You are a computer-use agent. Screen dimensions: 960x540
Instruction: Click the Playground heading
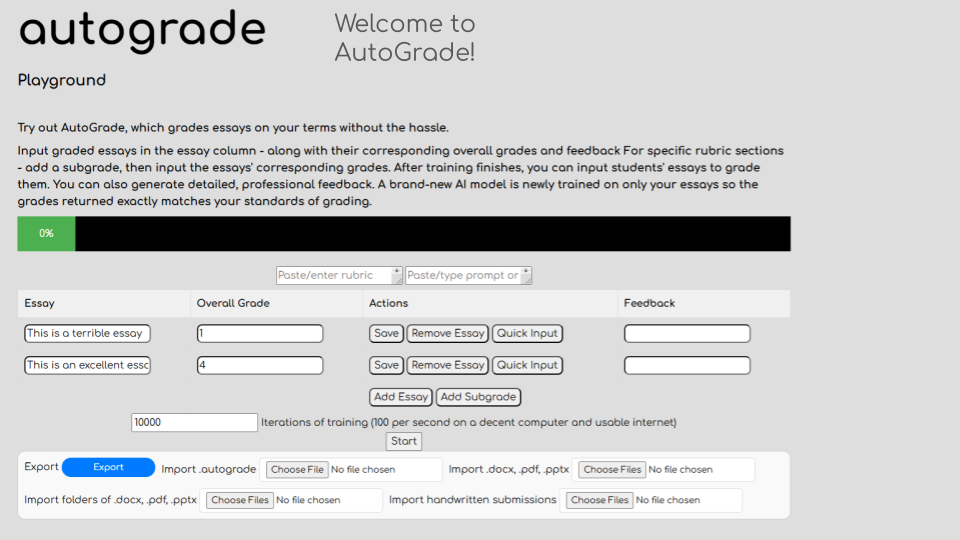click(62, 80)
